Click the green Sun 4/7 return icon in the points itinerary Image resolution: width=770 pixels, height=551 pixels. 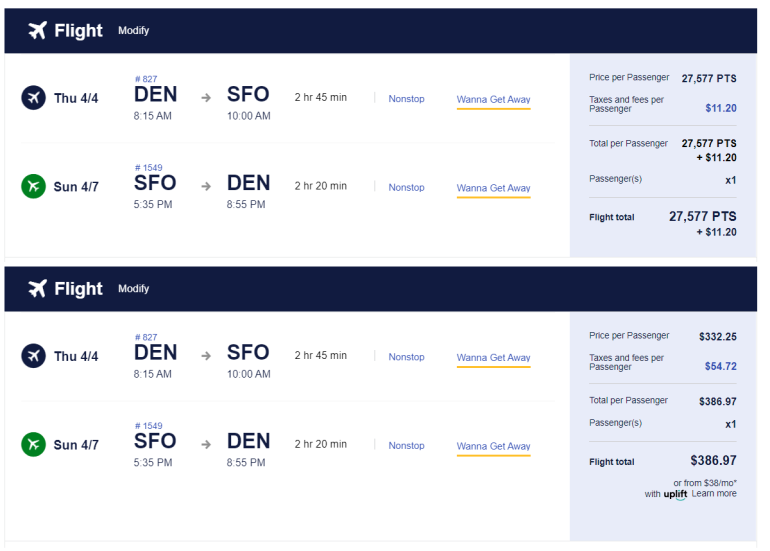(34, 186)
